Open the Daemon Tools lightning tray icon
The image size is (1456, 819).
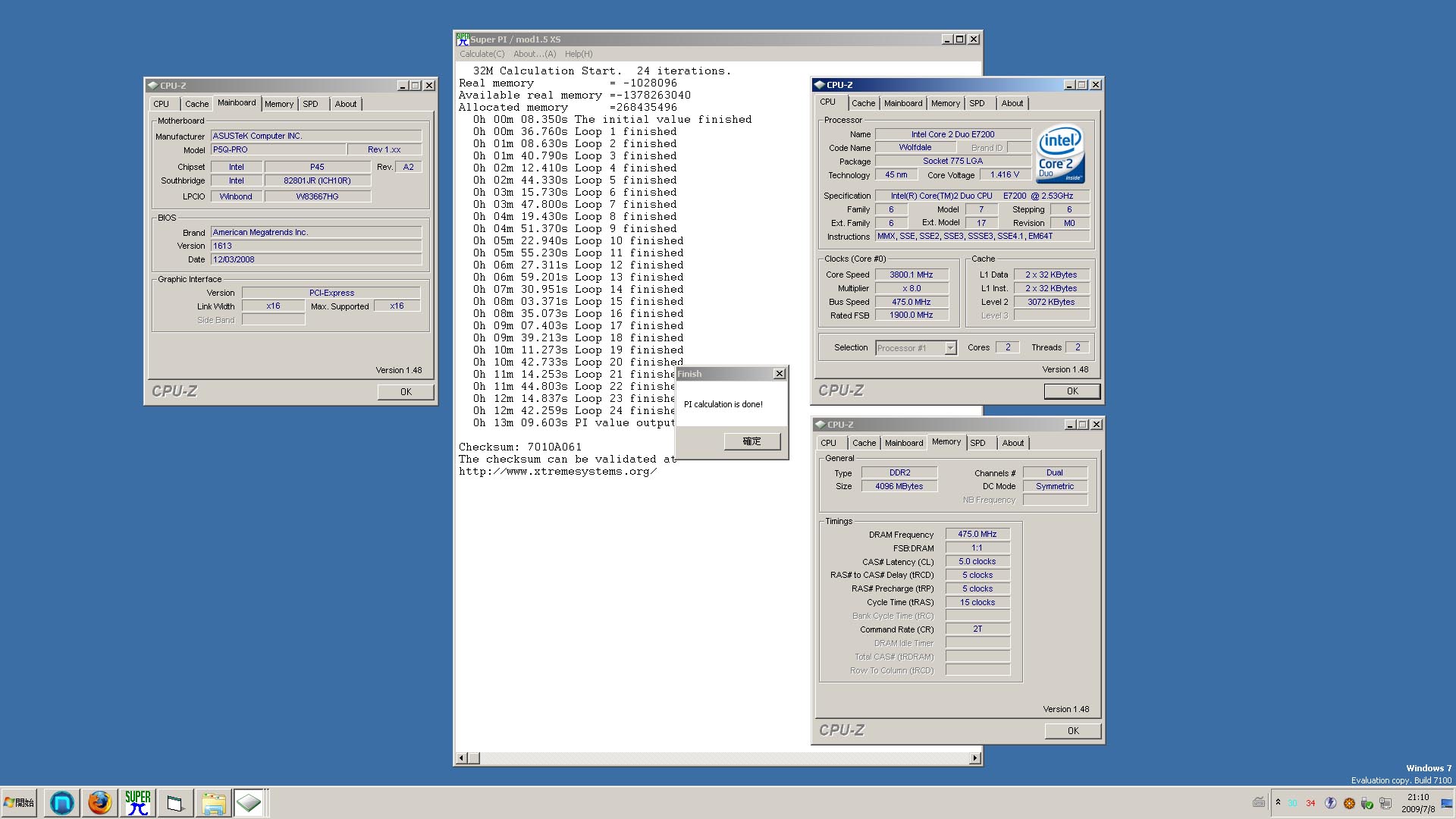click(x=1330, y=803)
